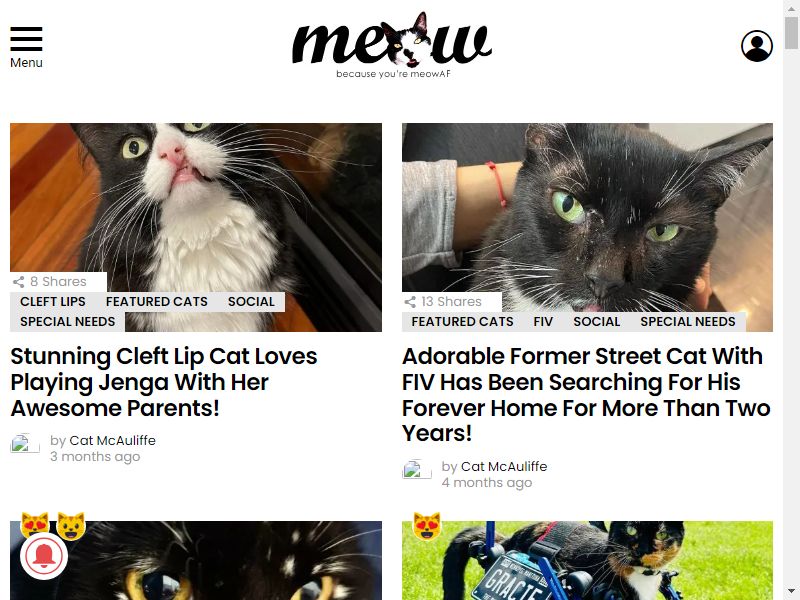This screenshot has width=800, height=600.
Task: Open the SOCIAL tag on cleft lip article
Action: tap(251, 302)
